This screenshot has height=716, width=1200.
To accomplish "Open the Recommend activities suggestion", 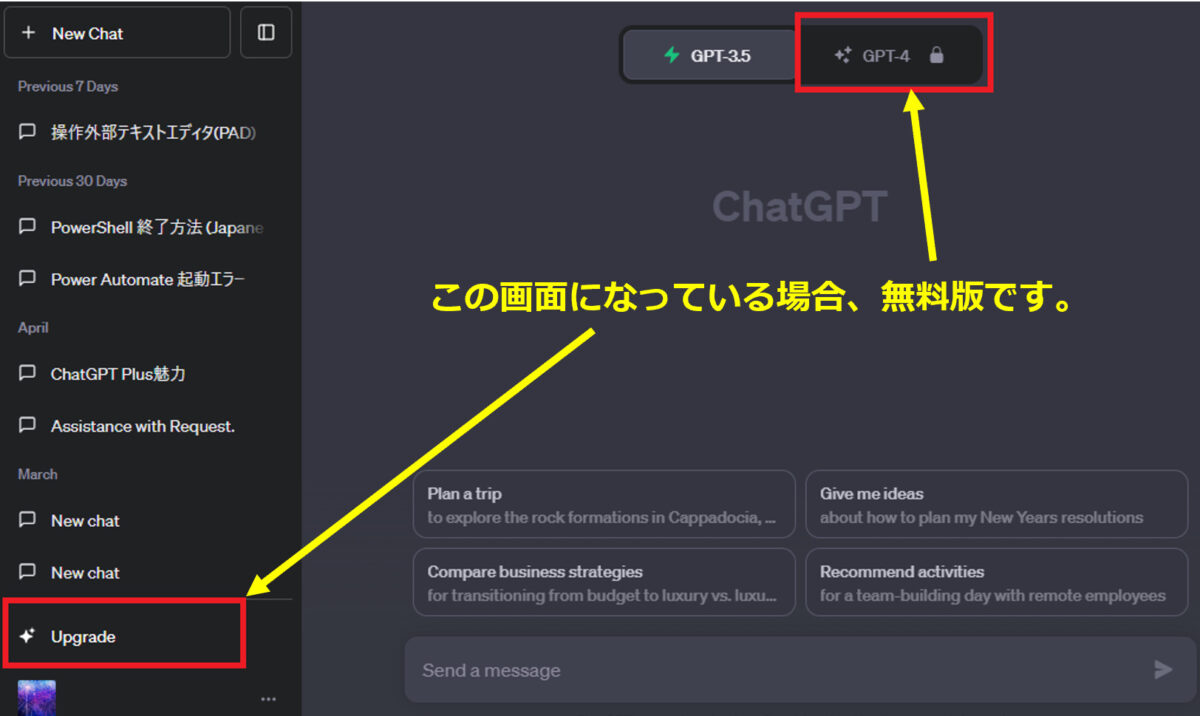I will point(996,582).
